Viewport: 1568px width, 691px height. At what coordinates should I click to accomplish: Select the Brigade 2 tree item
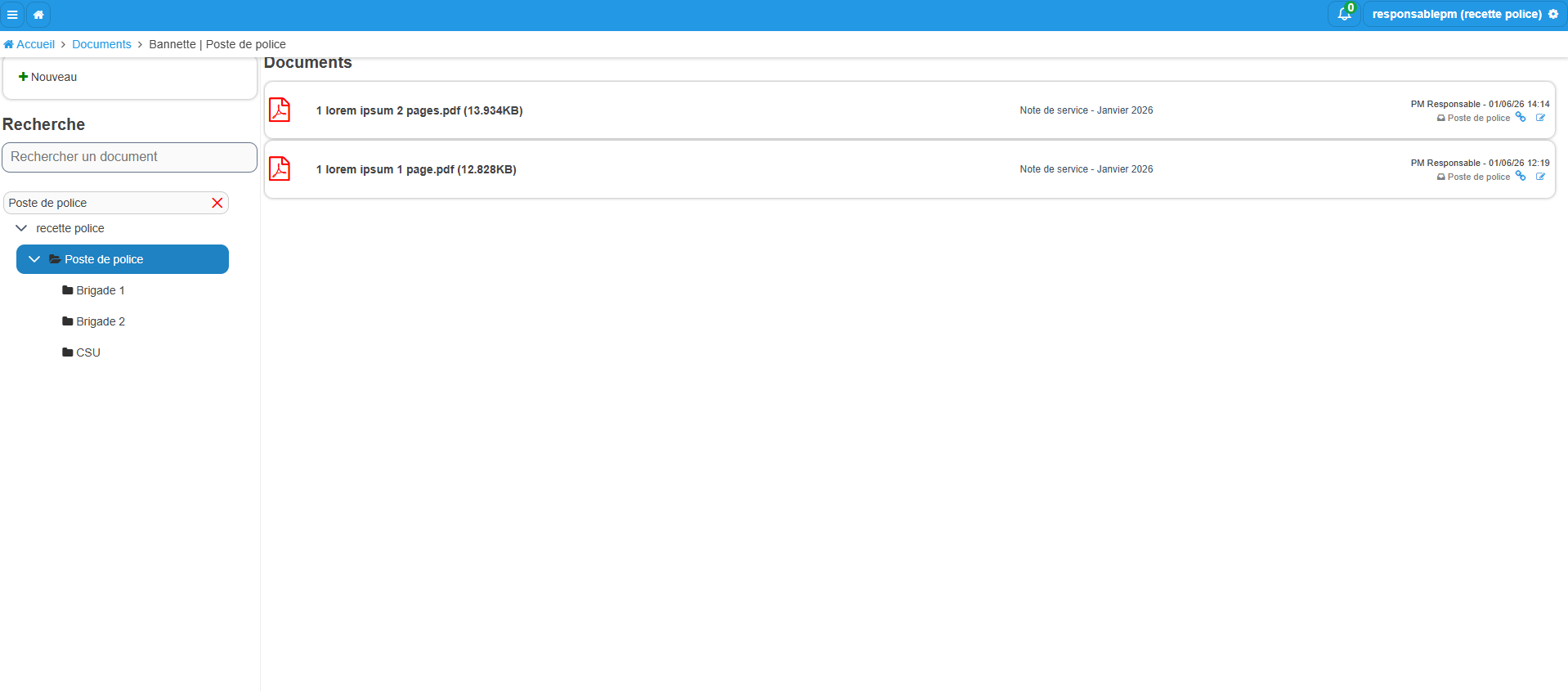101,321
